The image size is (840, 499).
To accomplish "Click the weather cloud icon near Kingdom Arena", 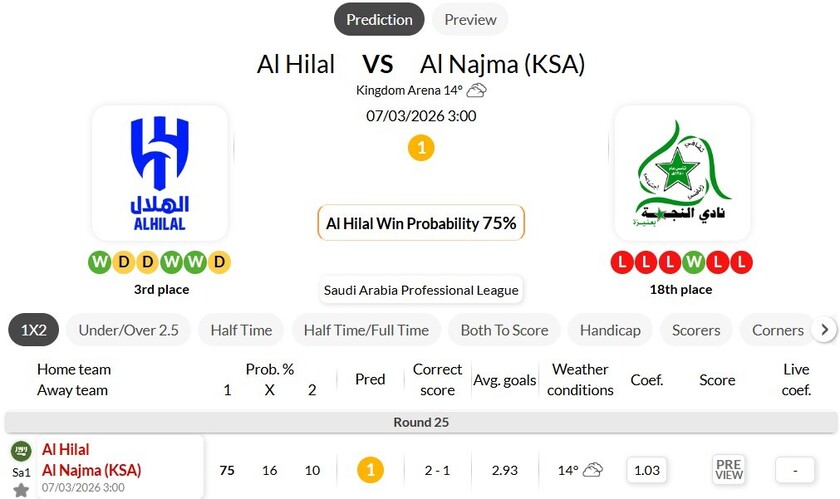I will click(477, 90).
